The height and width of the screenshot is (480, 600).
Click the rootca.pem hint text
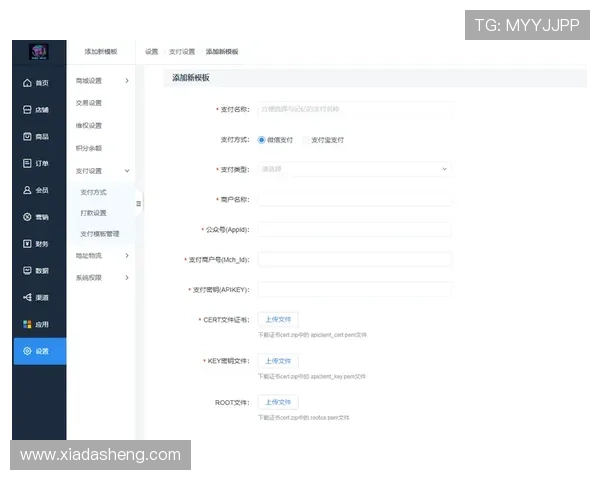pyautogui.click(x=303, y=418)
